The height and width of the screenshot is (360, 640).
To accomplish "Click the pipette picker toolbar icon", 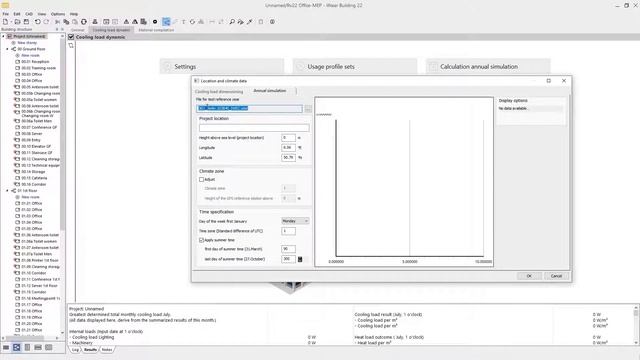I will (249, 22).
